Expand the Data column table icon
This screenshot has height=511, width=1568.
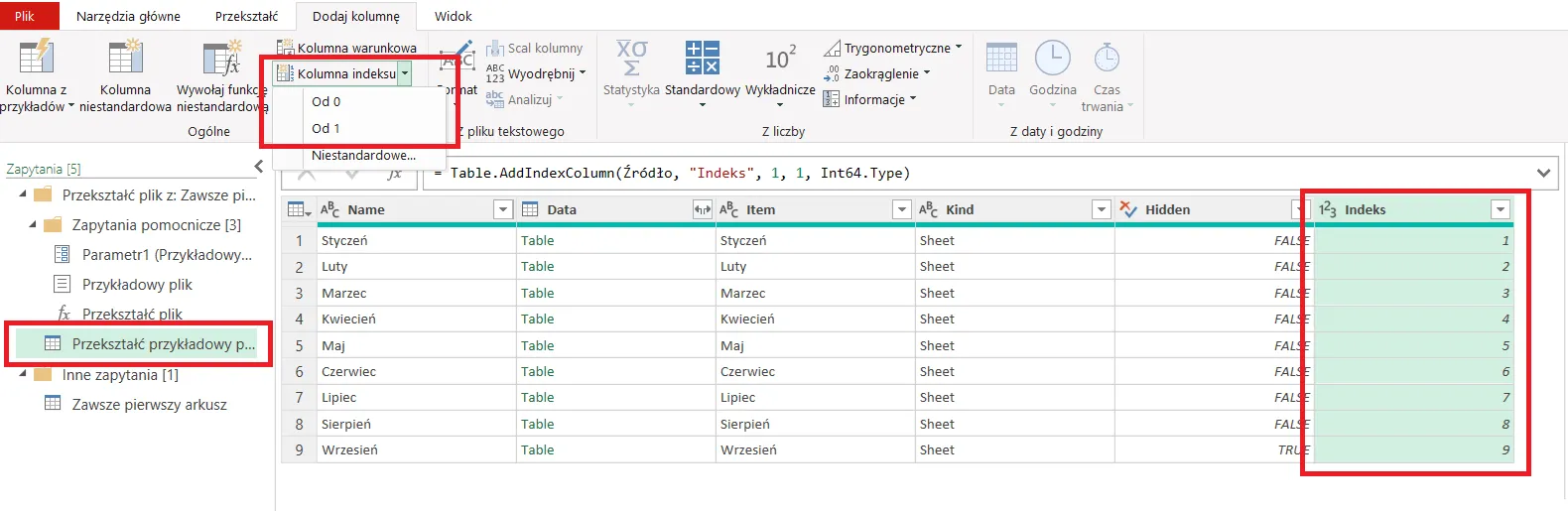point(702,209)
